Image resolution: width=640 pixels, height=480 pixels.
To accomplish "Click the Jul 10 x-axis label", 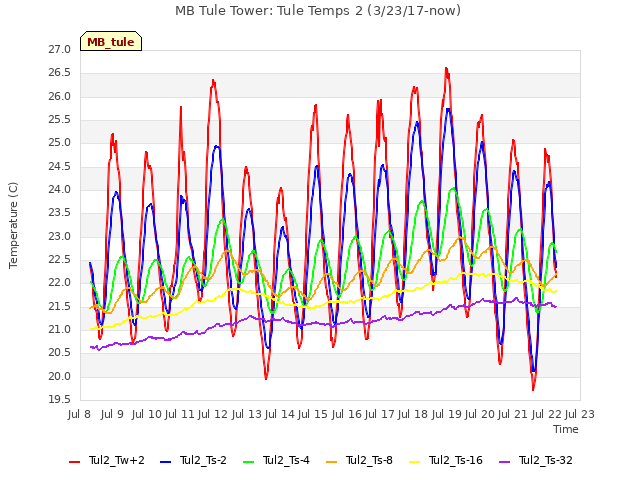I will click(147, 414).
